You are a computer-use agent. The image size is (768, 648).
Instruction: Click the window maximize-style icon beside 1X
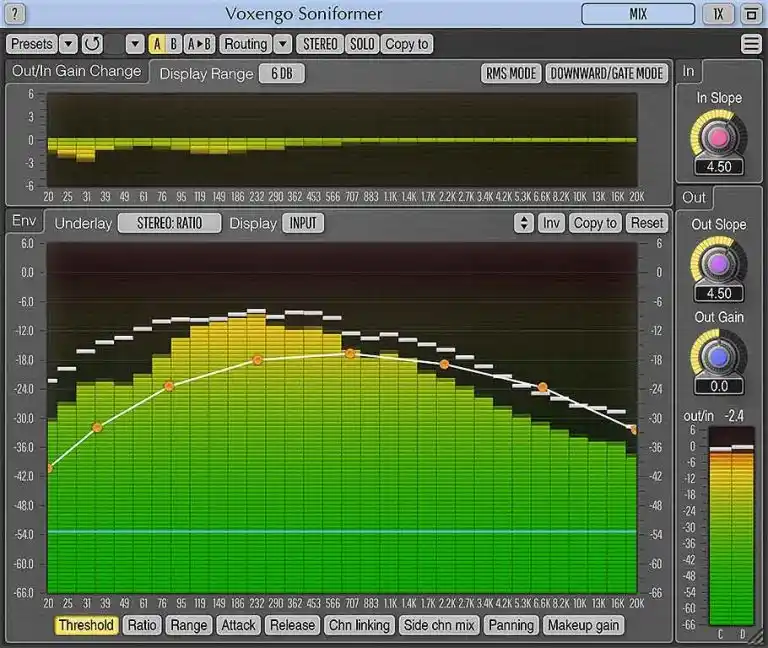coord(751,14)
